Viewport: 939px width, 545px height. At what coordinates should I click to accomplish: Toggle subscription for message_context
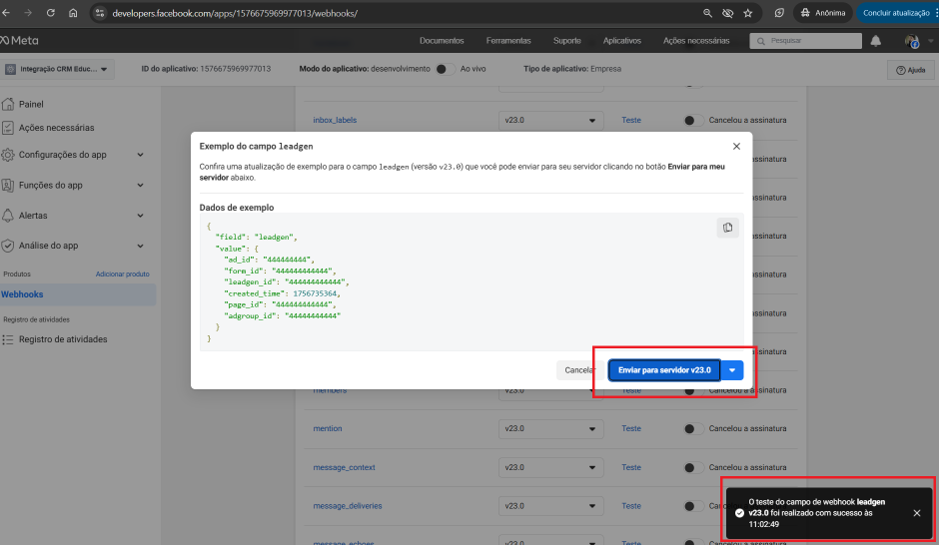point(692,468)
